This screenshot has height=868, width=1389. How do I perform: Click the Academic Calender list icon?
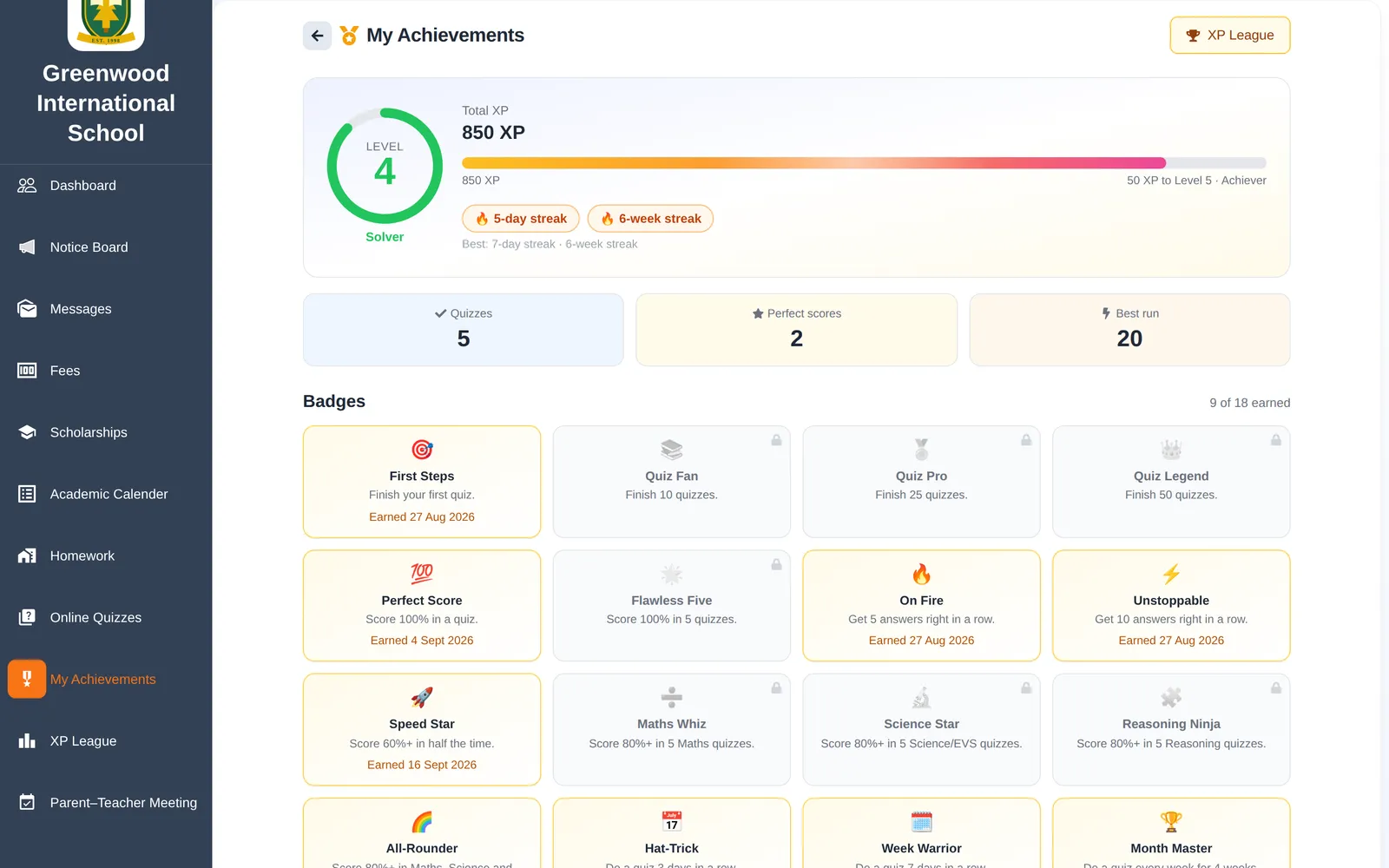click(x=27, y=494)
